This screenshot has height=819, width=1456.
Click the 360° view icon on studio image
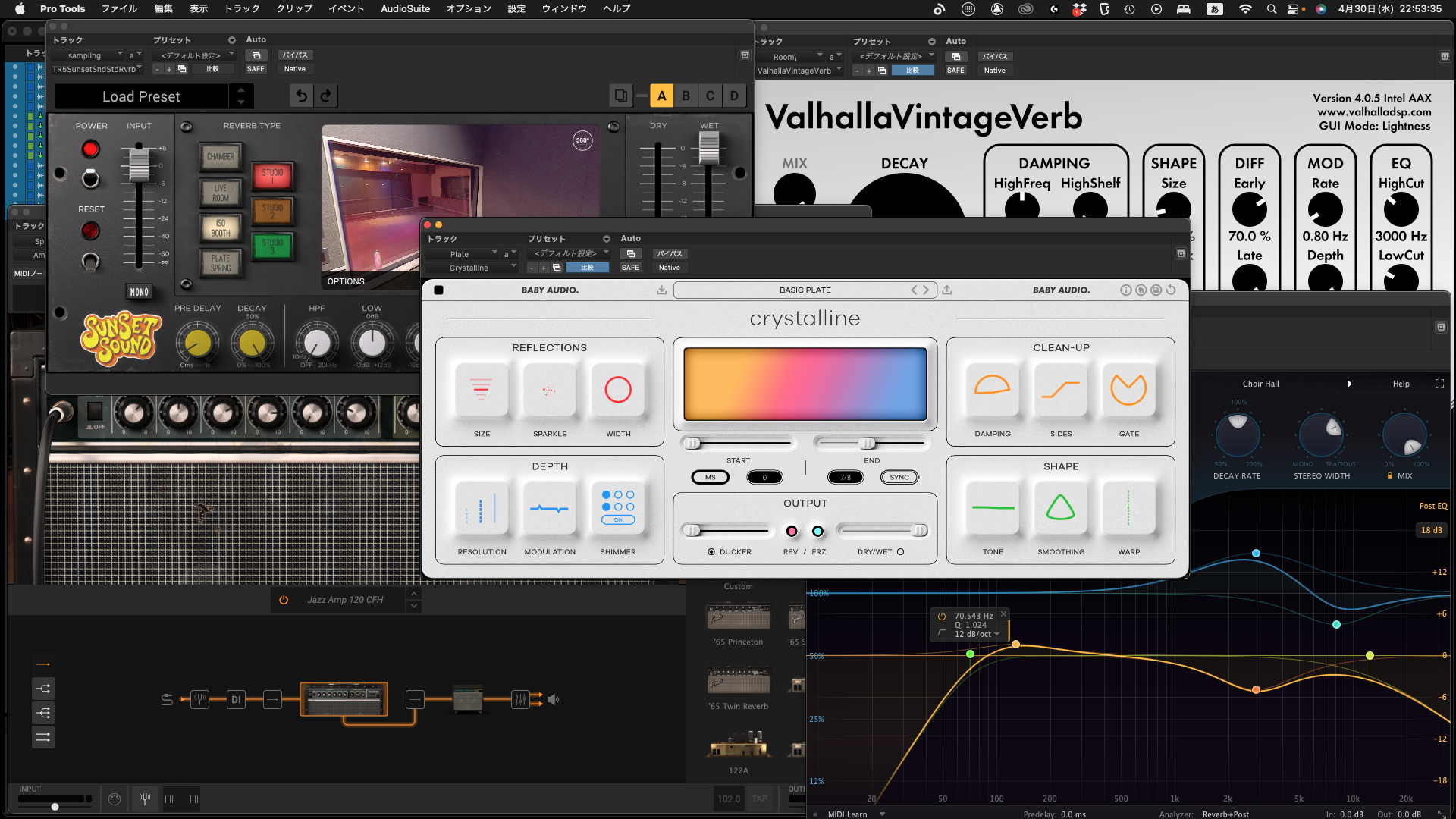click(582, 140)
